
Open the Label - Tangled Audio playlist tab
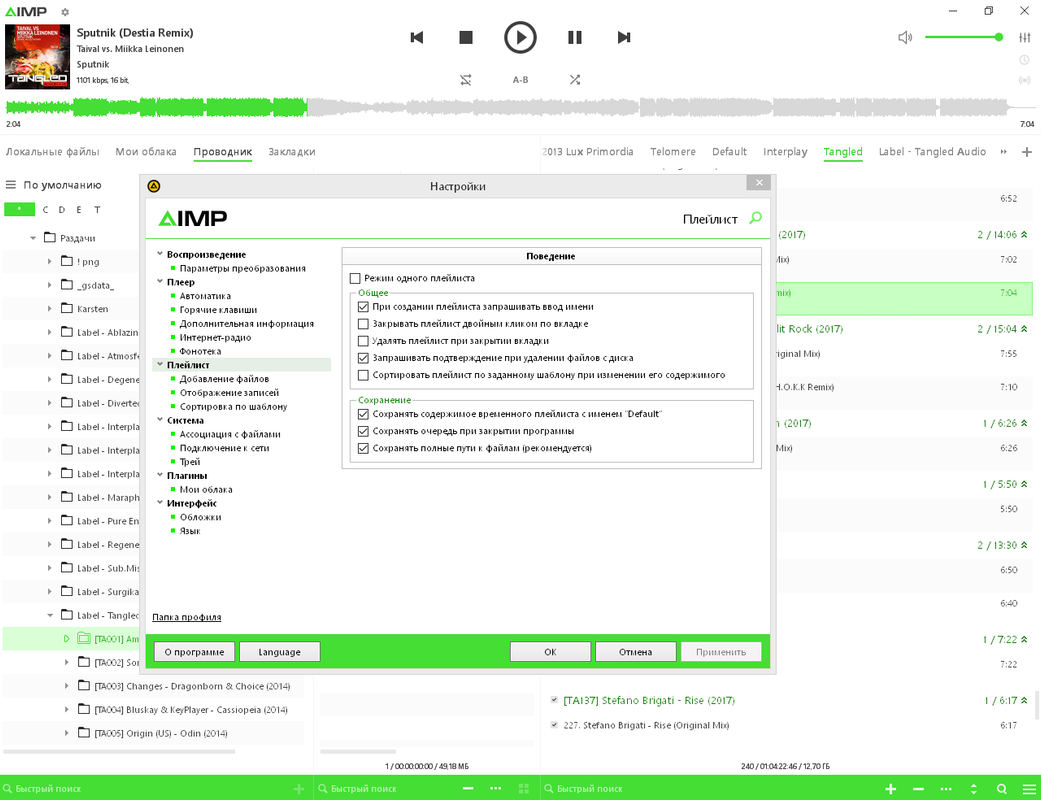[x=932, y=152]
